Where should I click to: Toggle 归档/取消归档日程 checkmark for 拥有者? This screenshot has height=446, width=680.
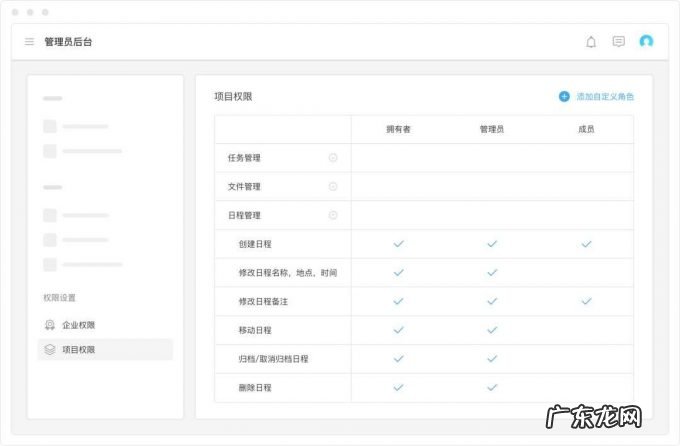point(398,358)
